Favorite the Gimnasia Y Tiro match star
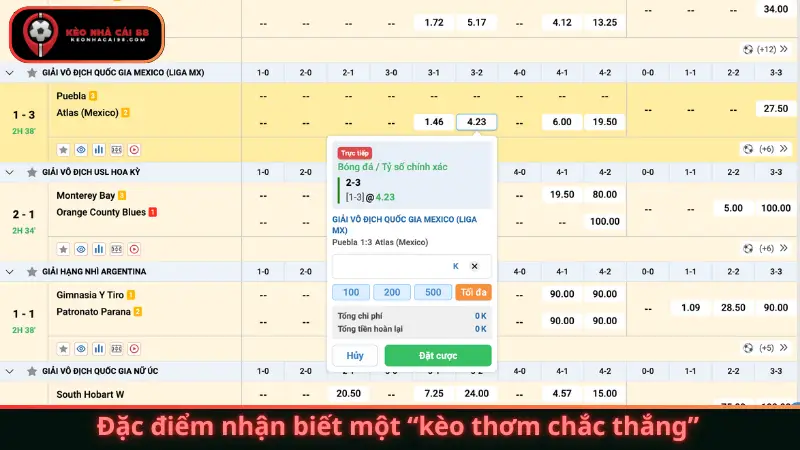The height and width of the screenshot is (450, 800). pyautogui.click(x=63, y=349)
